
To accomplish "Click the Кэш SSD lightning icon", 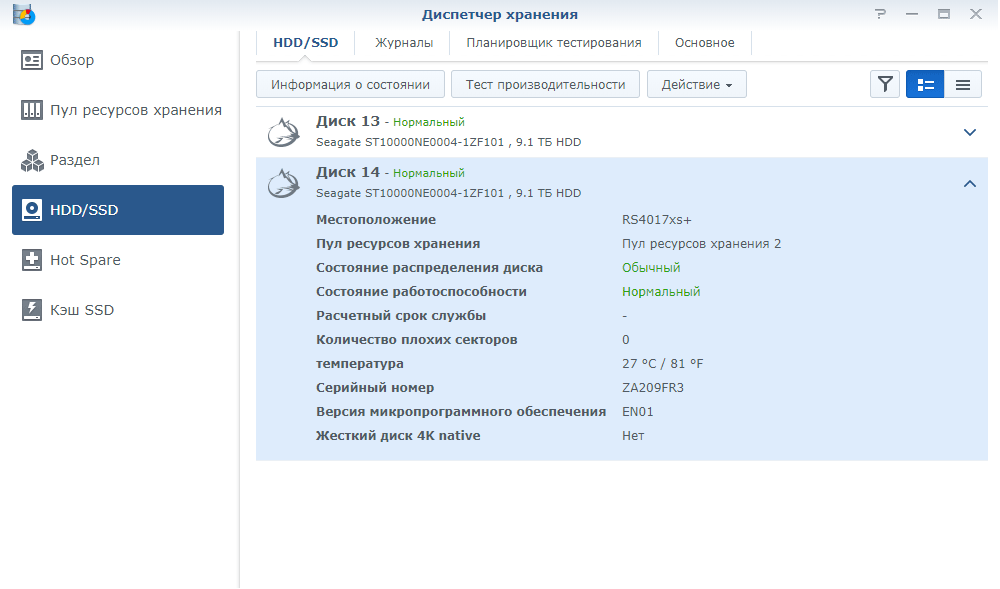I will click(32, 310).
